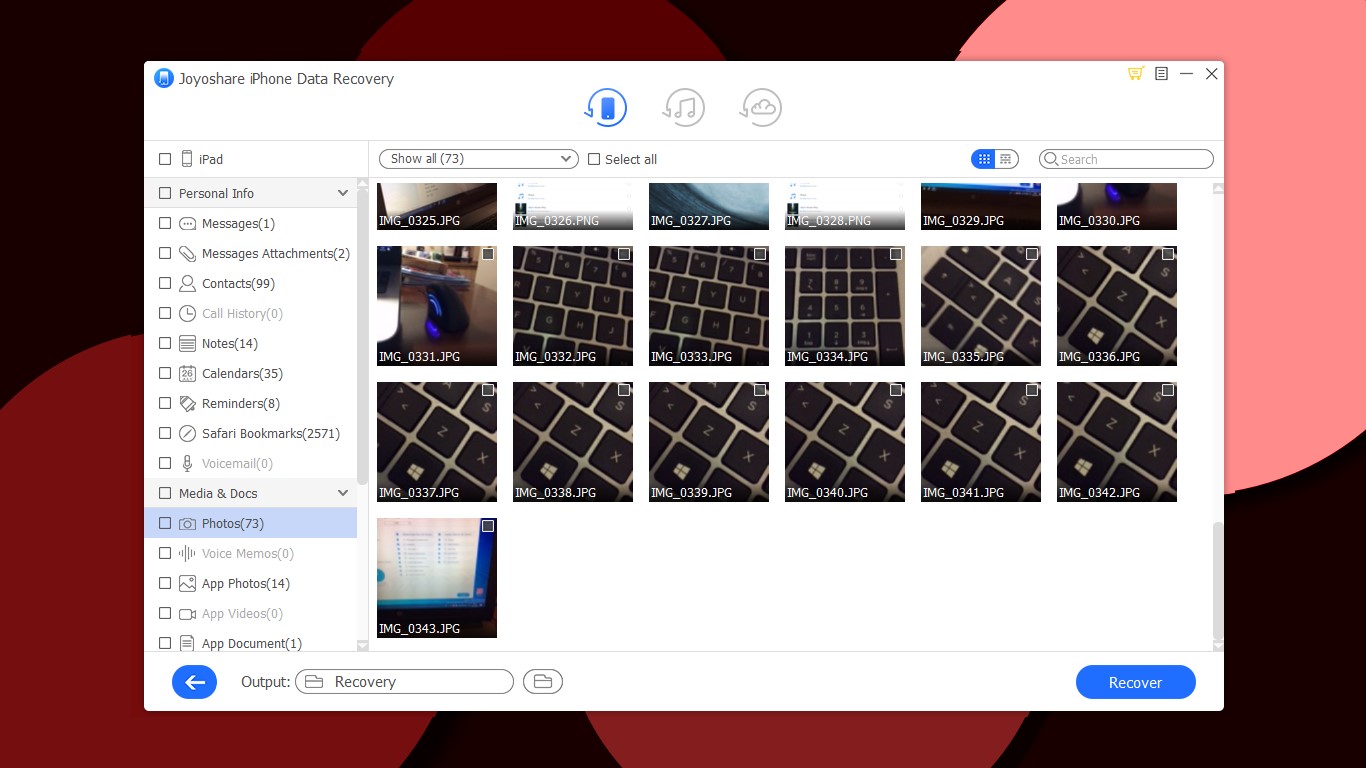
Task: Click the search magnifier icon
Action: click(1051, 159)
